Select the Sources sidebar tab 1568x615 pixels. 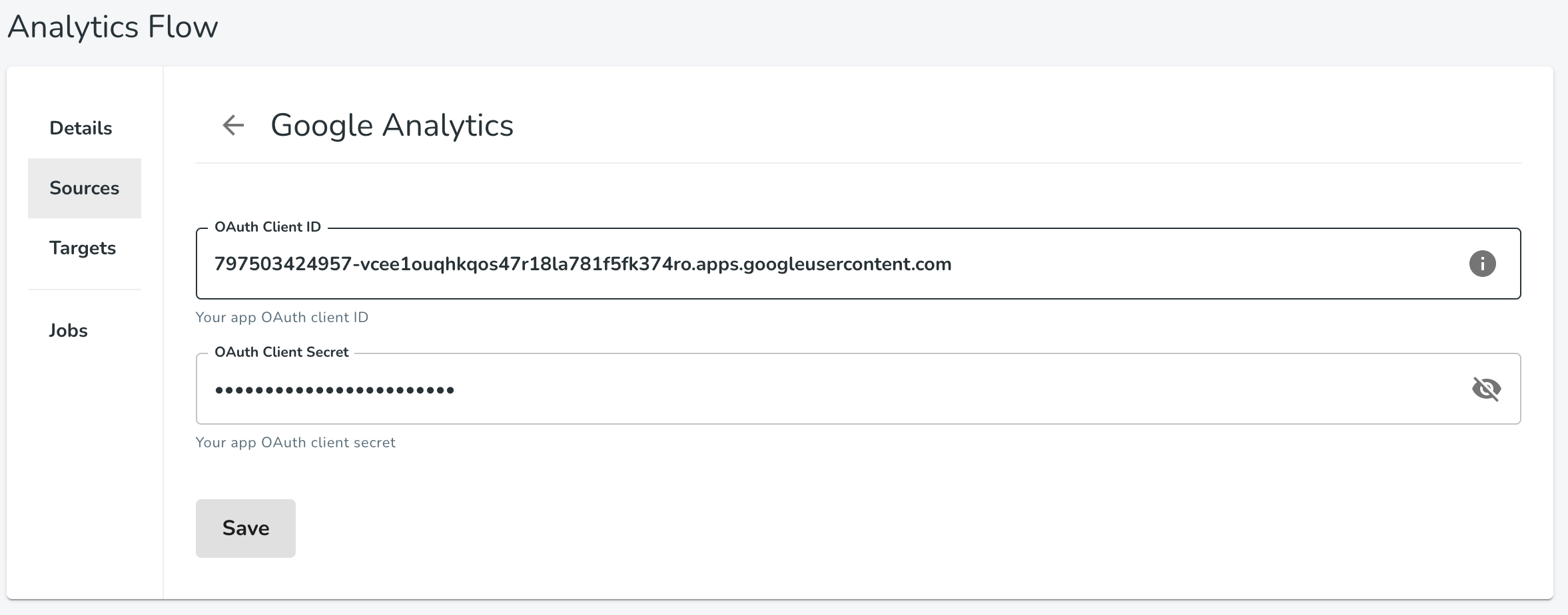click(x=85, y=188)
